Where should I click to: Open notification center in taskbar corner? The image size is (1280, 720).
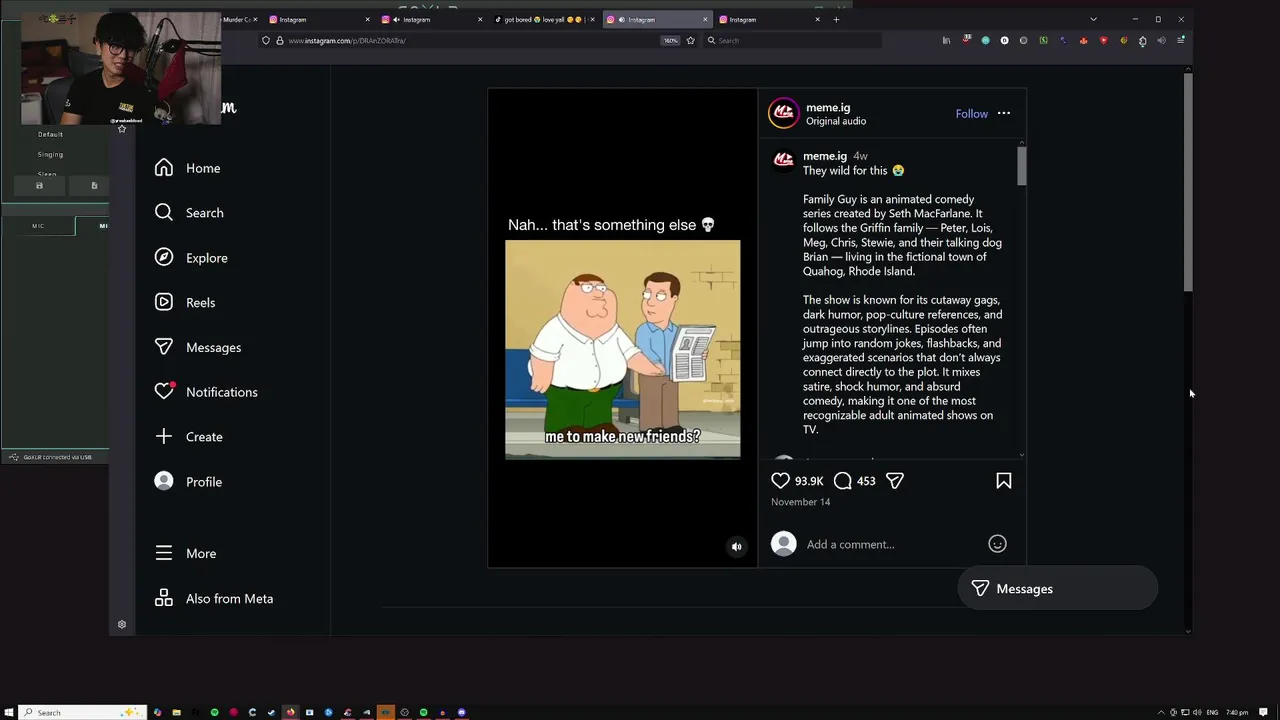pos(1264,712)
